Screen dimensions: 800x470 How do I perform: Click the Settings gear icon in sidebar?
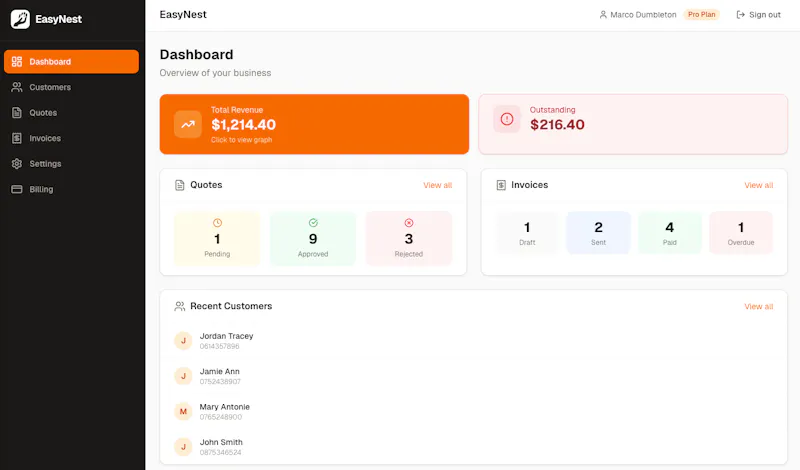(17, 164)
